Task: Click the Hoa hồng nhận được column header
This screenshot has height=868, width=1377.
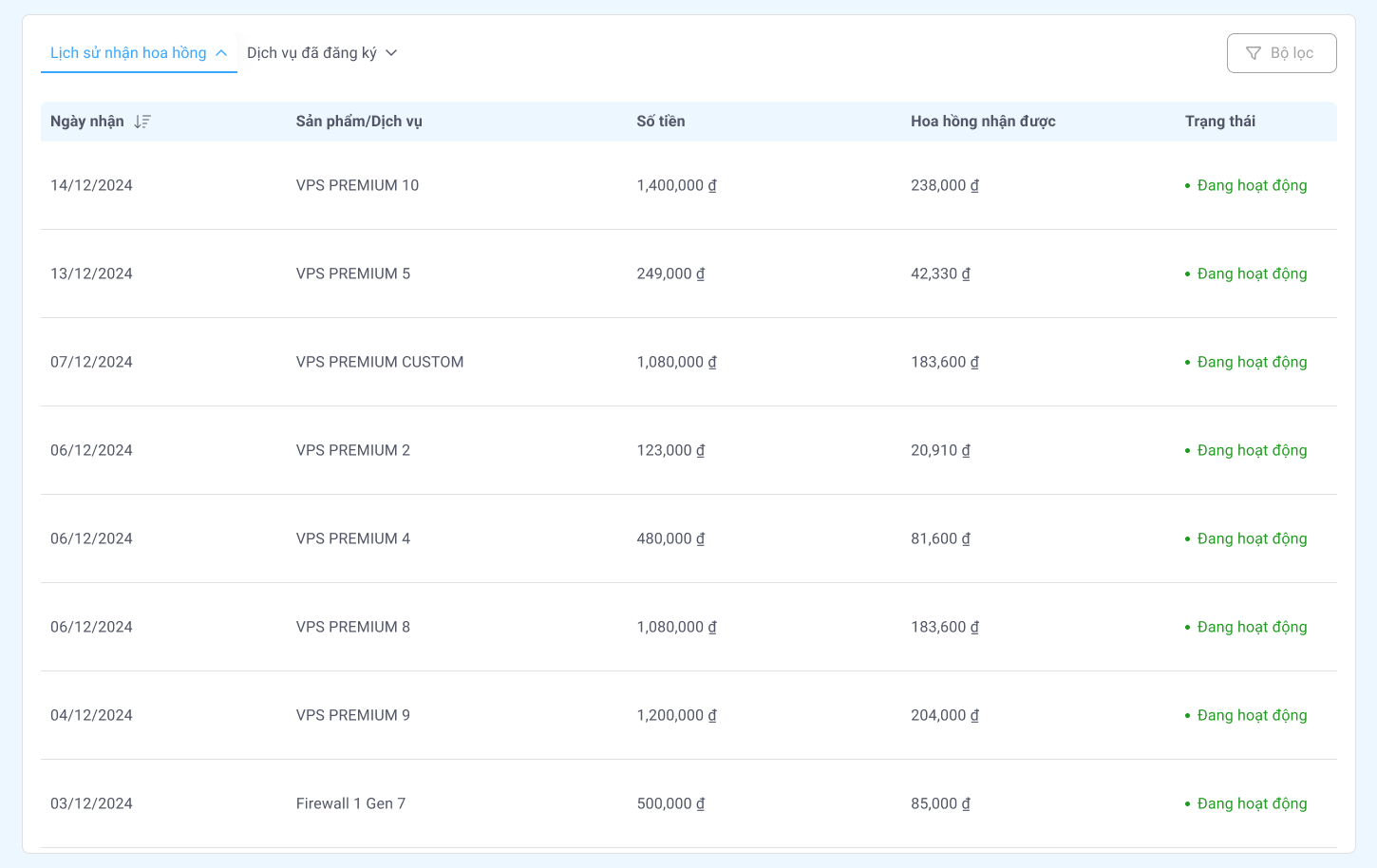Action: (x=983, y=122)
